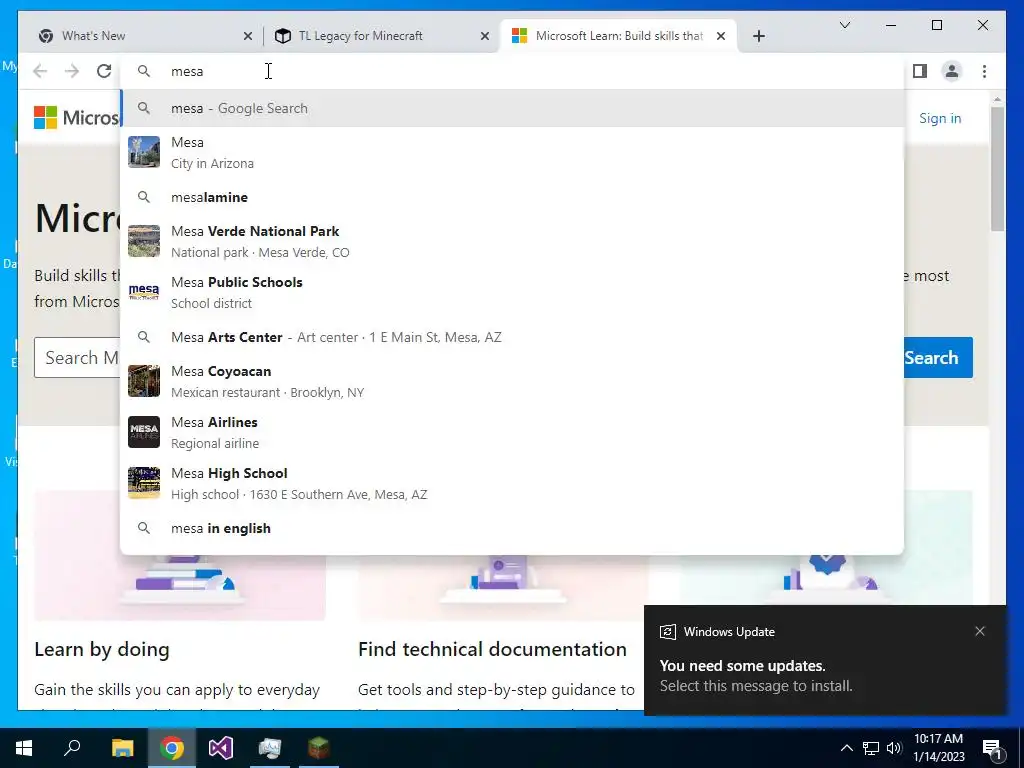1024x768 pixels.
Task: Open the taskbar app beside Visual Studio
Action: (270, 748)
